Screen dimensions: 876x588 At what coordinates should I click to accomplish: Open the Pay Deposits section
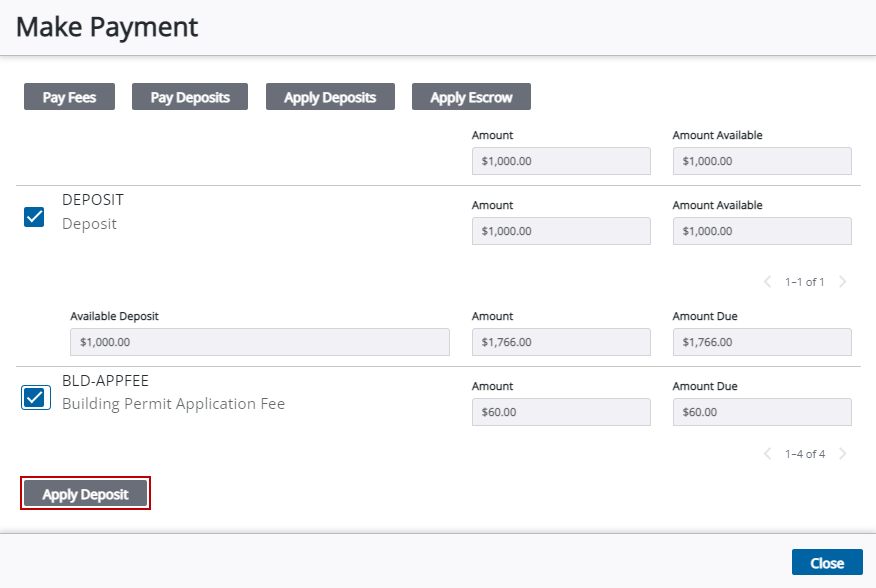tap(190, 97)
